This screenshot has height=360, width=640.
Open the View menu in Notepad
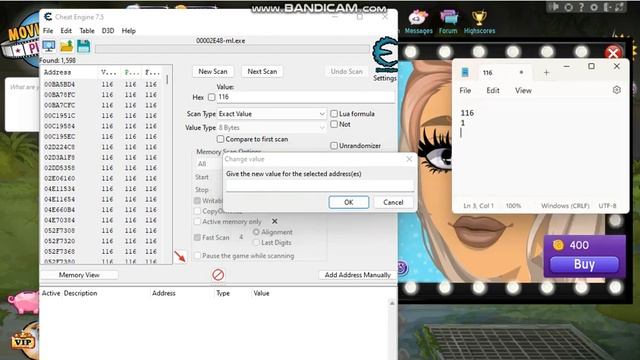(523, 91)
